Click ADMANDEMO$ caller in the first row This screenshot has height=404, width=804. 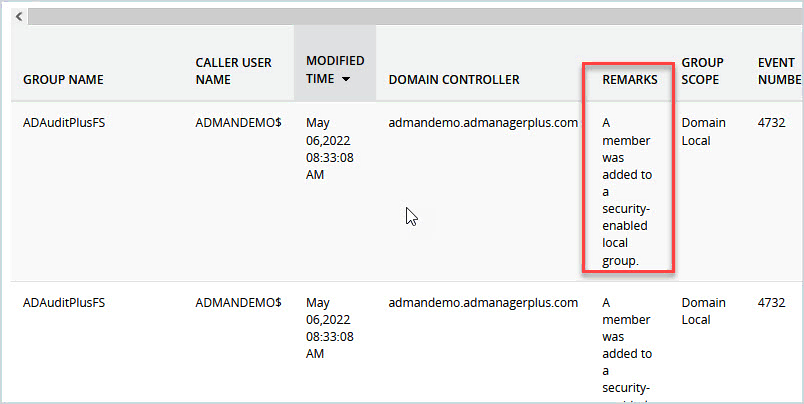(x=238, y=123)
